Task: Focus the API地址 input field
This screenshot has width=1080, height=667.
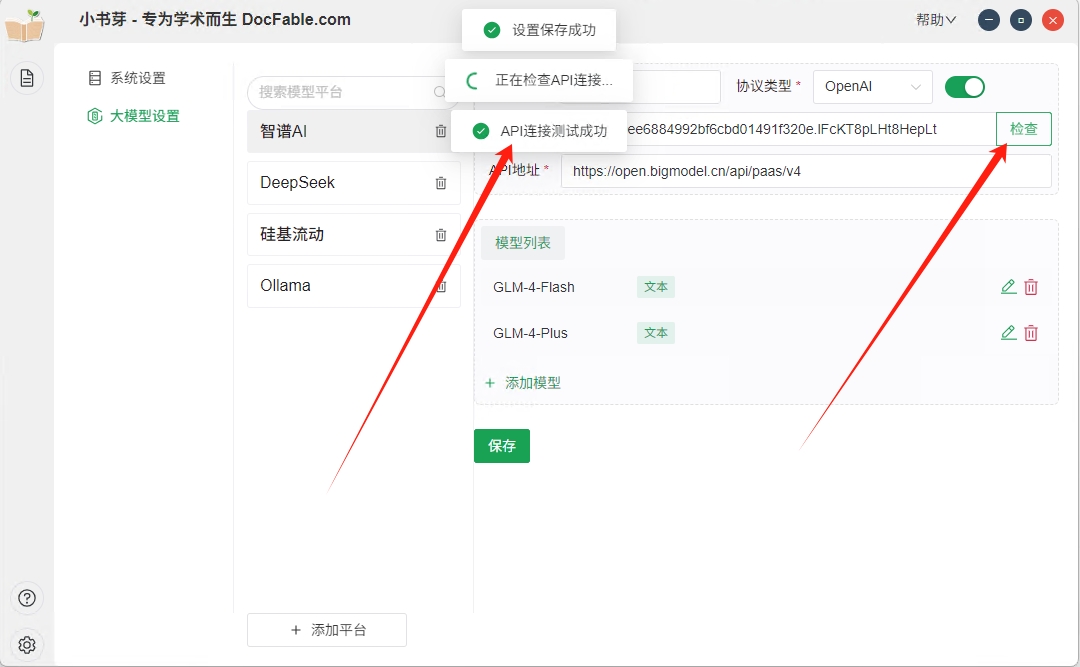Action: [805, 171]
